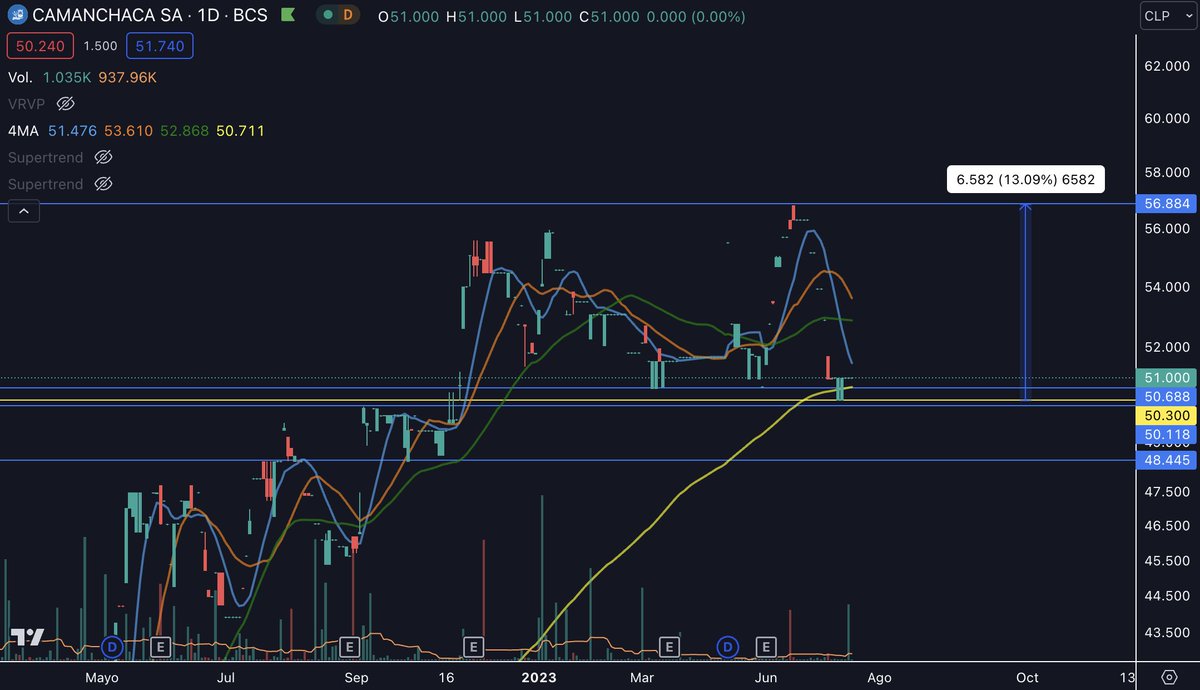Open the earnings E marker near 16

(x=473, y=647)
